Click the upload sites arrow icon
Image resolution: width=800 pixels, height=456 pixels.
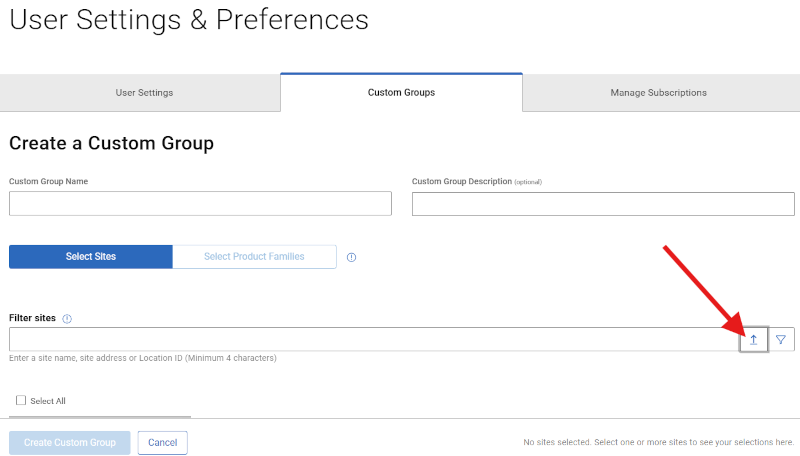pyautogui.click(x=753, y=340)
